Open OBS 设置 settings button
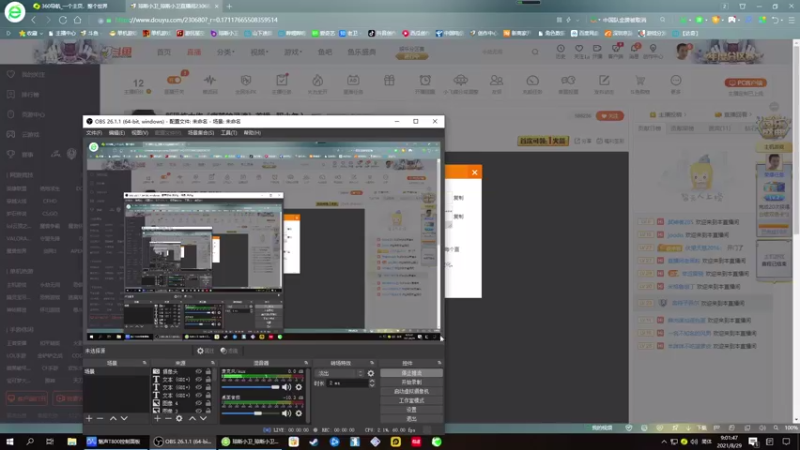 (411, 410)
